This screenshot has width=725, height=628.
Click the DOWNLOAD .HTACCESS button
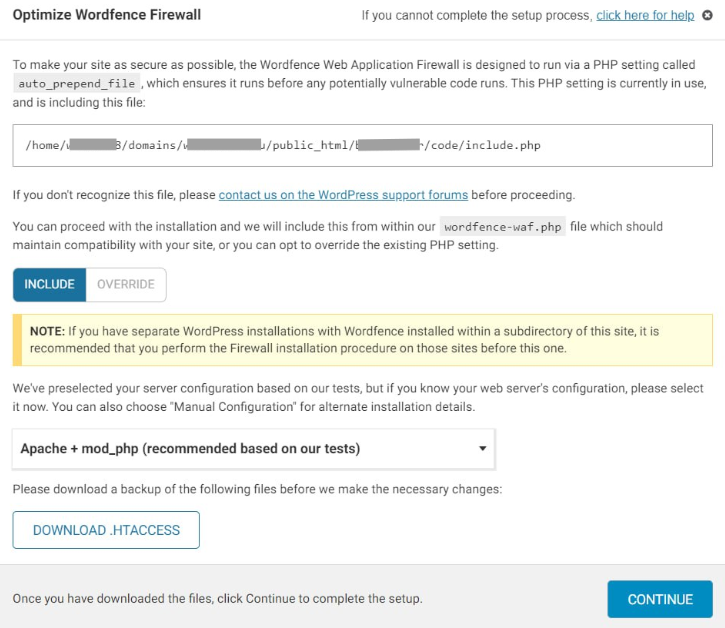[106, 530]
